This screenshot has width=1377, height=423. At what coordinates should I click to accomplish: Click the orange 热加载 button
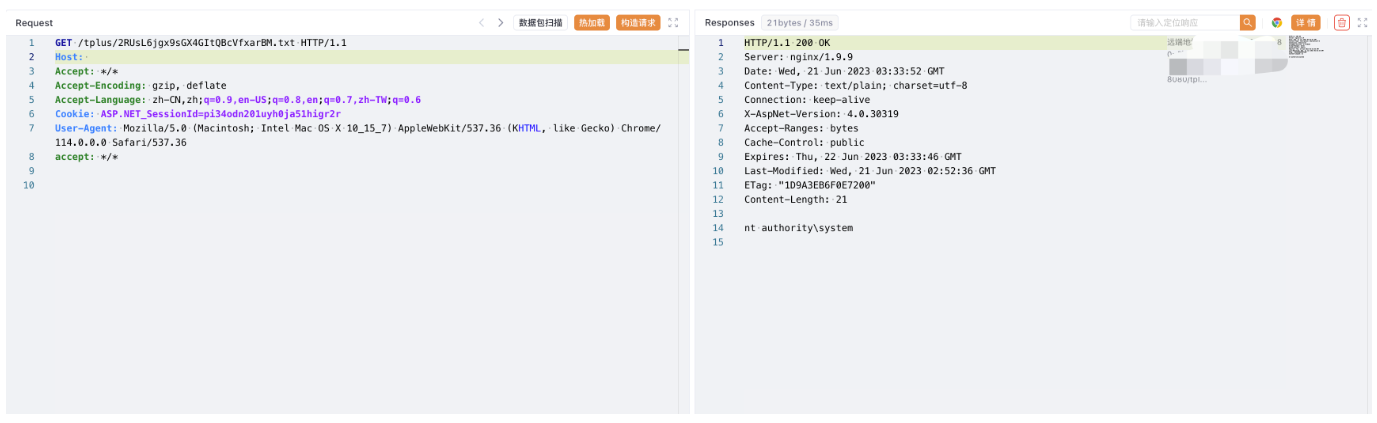pyautogui.click(x=591, y=23)
